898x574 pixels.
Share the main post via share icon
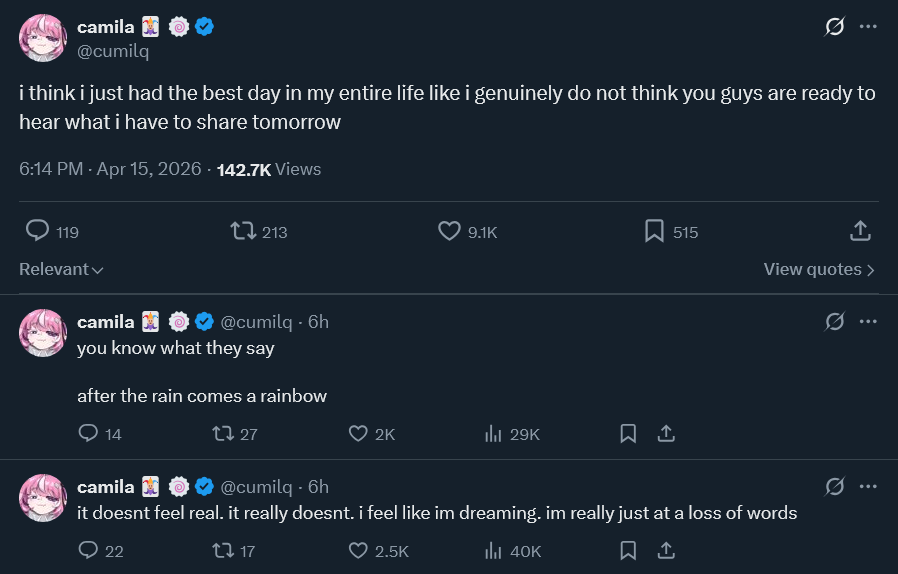(860, 231)
